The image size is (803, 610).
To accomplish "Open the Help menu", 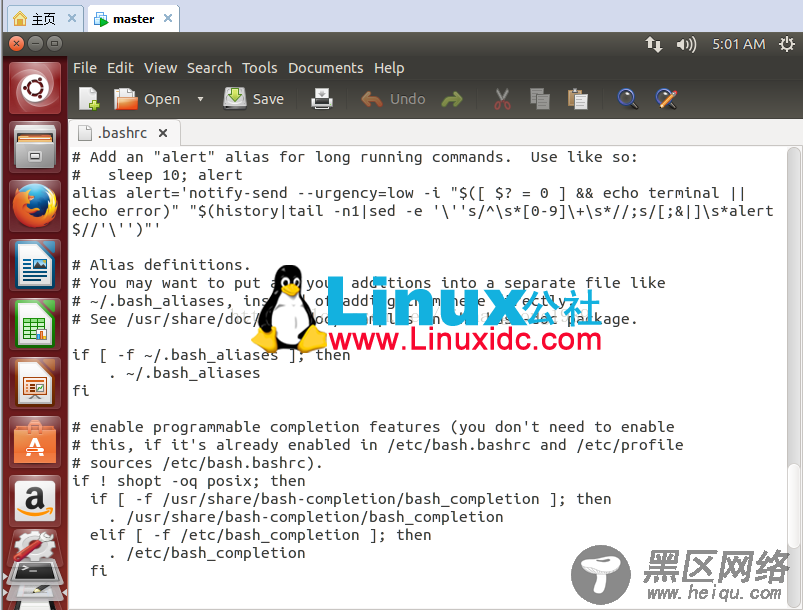I will pyautogui.click(x=389, y=68).
